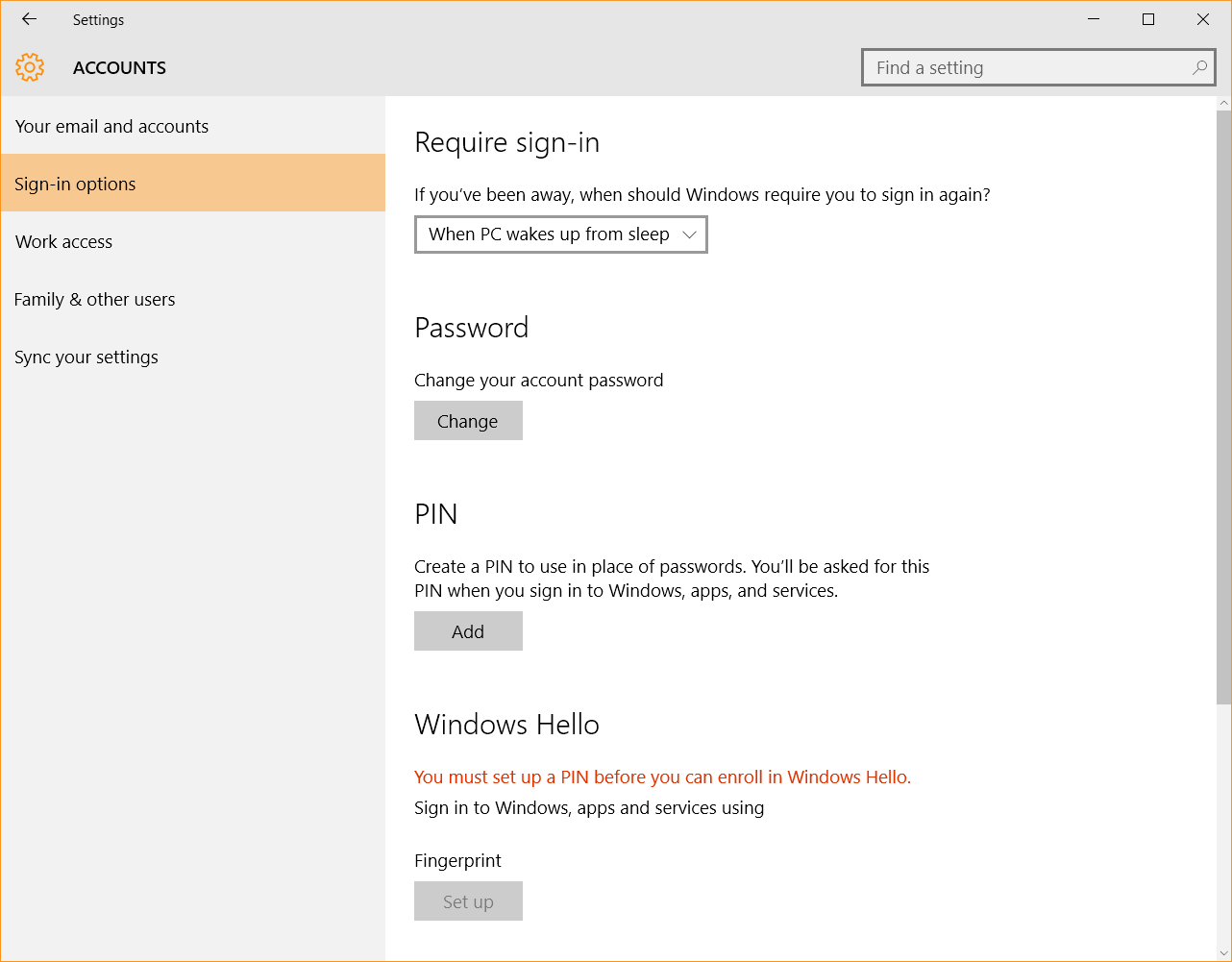Click the ACCOUNTS title text

point(119,68)
